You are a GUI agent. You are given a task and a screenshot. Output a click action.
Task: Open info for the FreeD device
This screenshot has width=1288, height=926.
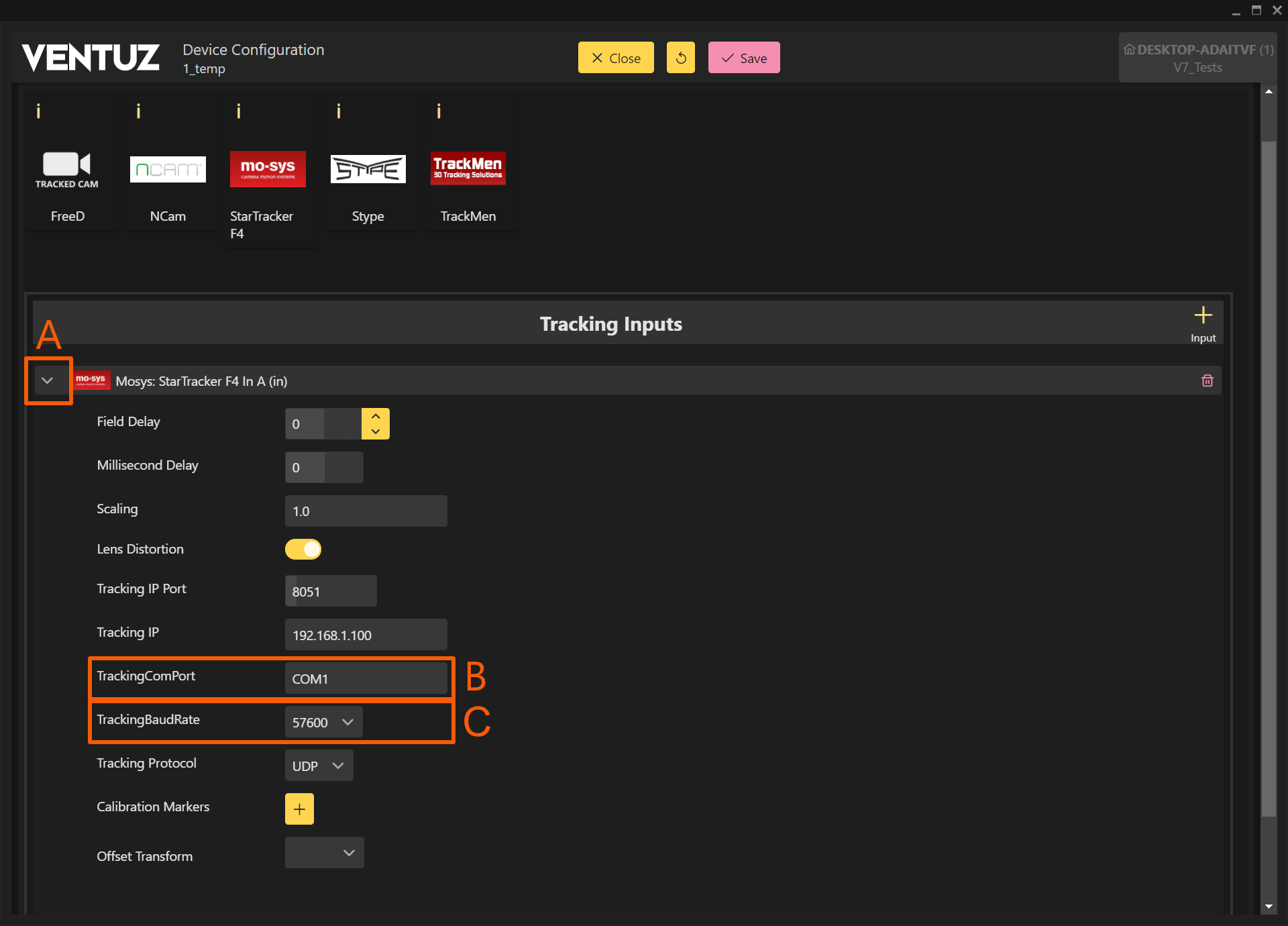coord(38,111)
